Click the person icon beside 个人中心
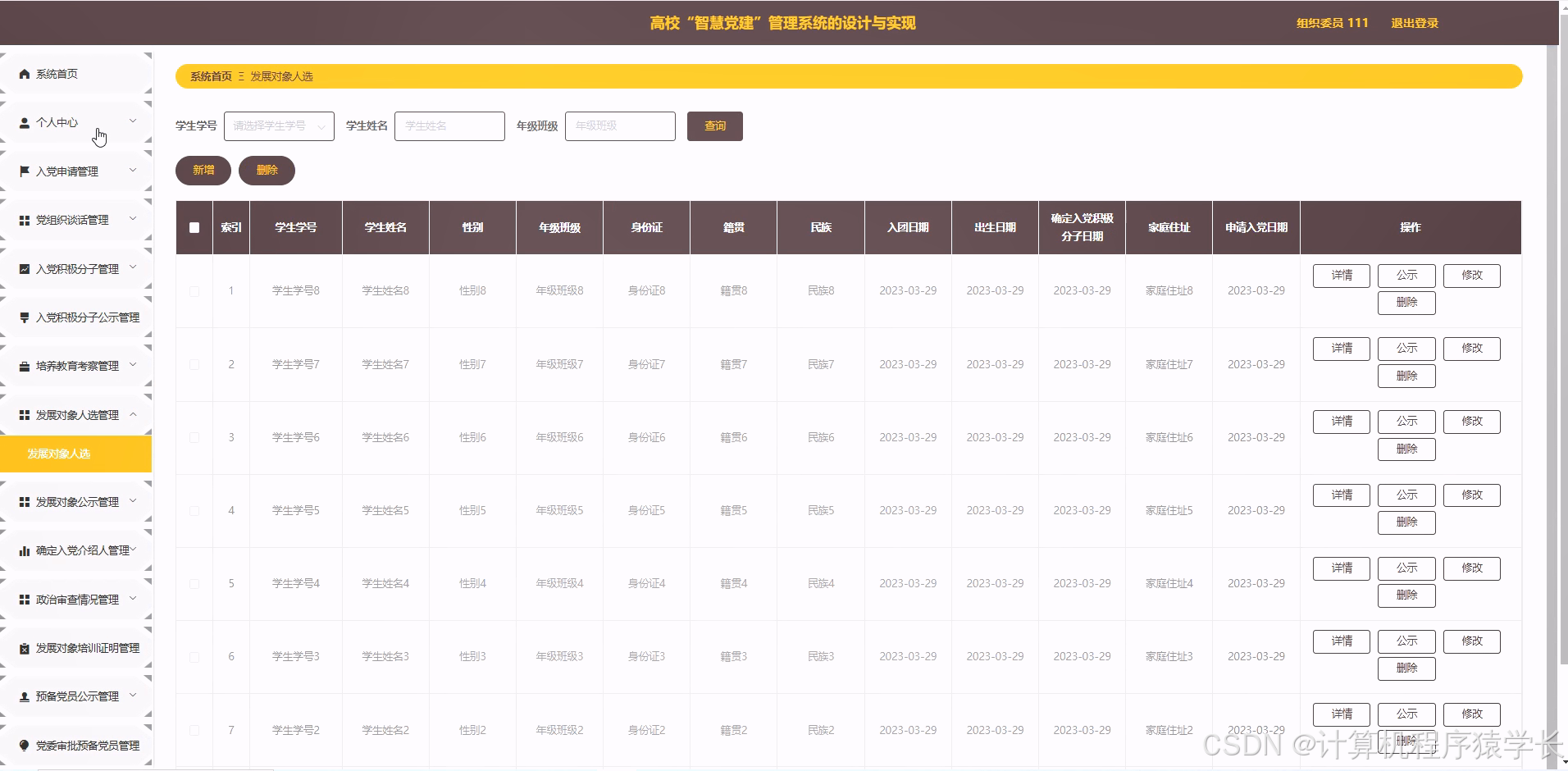Image resolution: width=1568 pixels, height=771 pixels. [25, 123]
